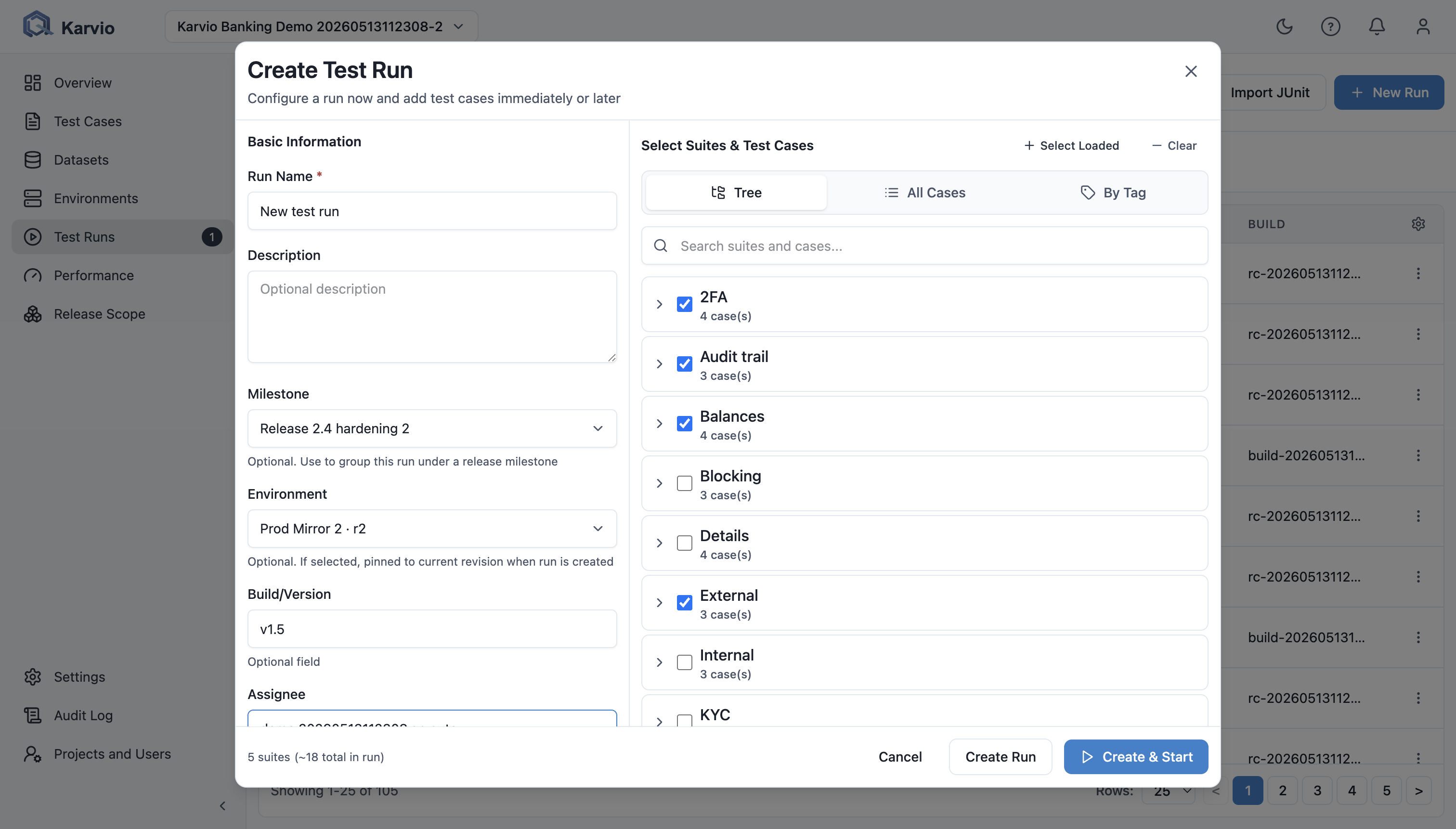Viewport: 1456px width, 829px height.
Task: Check the Details suite checkbox
Action: click(x=685, y=543)
